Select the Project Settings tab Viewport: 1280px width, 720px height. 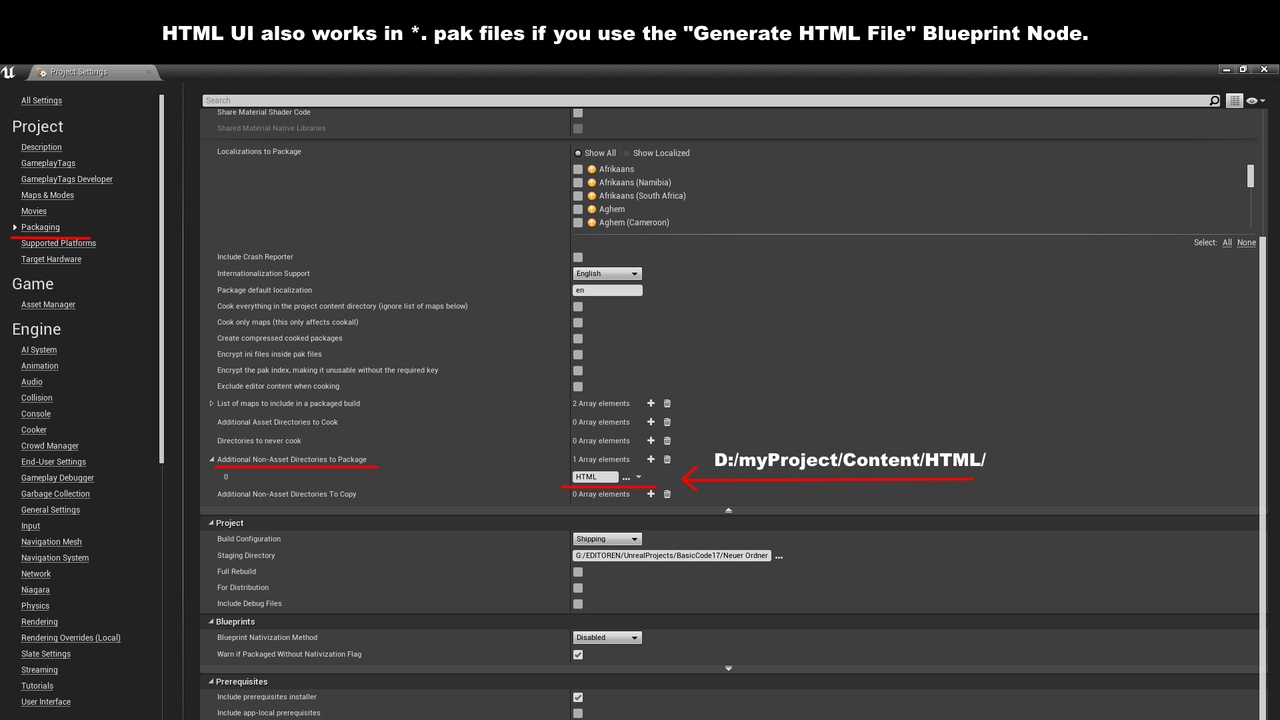coord(79,72)
